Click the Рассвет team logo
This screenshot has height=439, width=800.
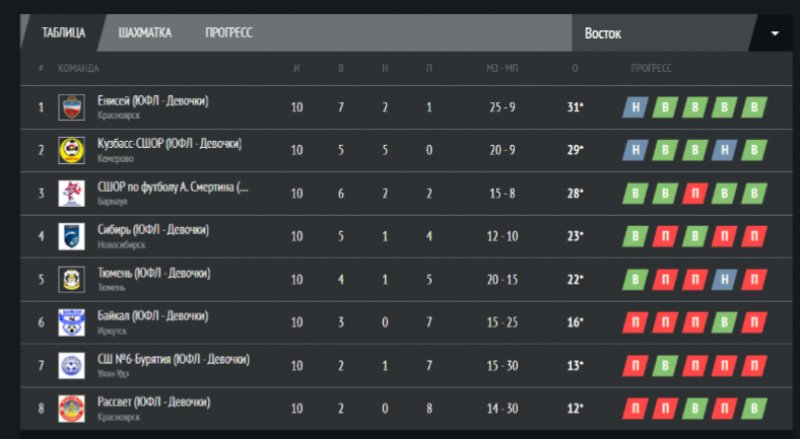click(71, 408)
